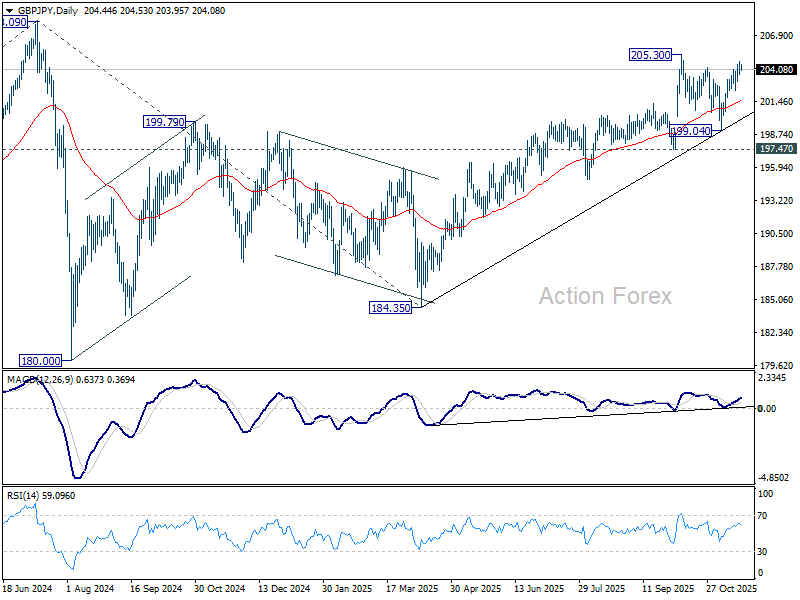Screen dimensions: 800x600
Task: Click the RSI(14) 59.0960 indicator label
Action: pos(41,496)
